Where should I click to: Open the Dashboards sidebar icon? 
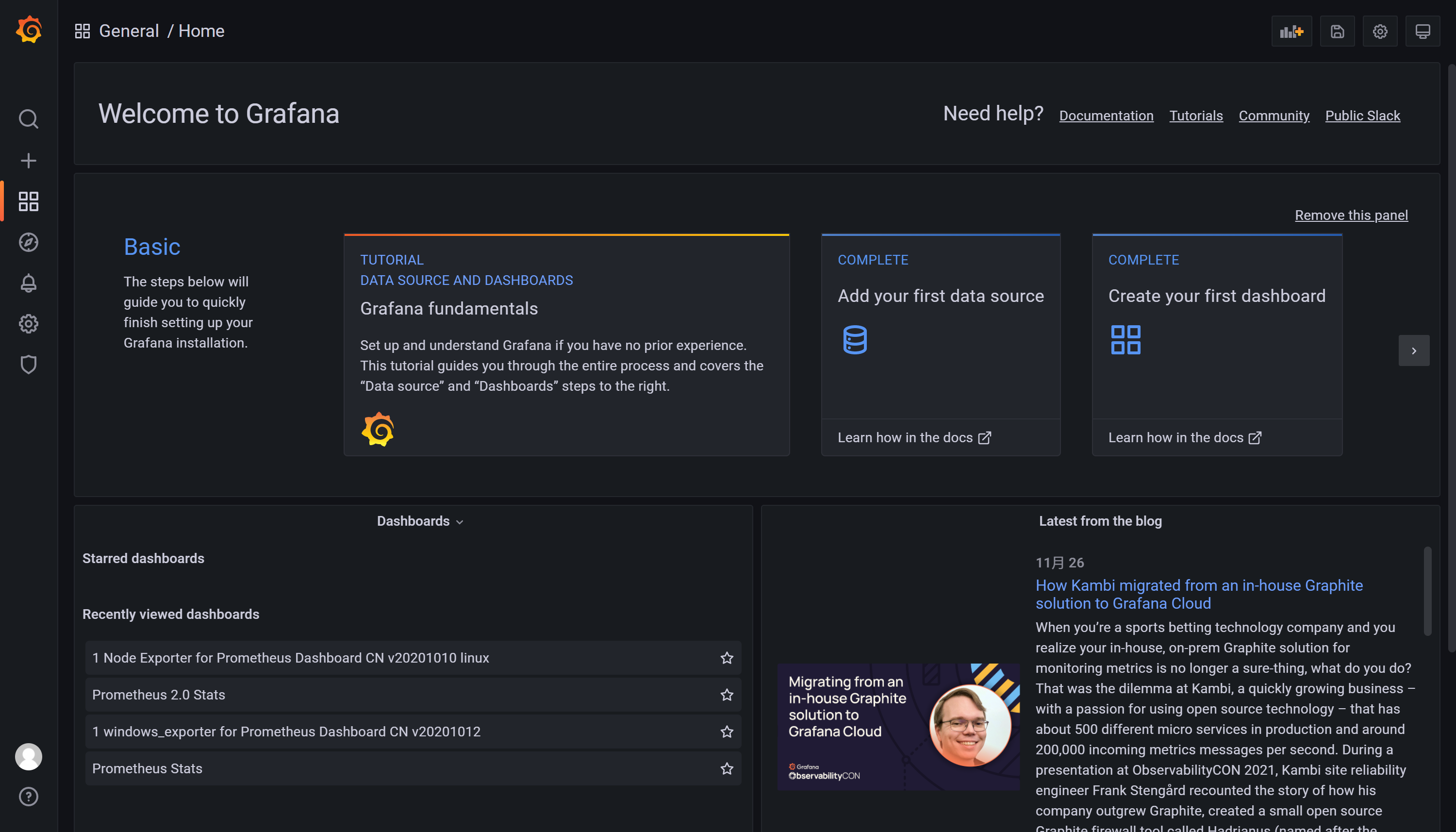tap(29, 201)
